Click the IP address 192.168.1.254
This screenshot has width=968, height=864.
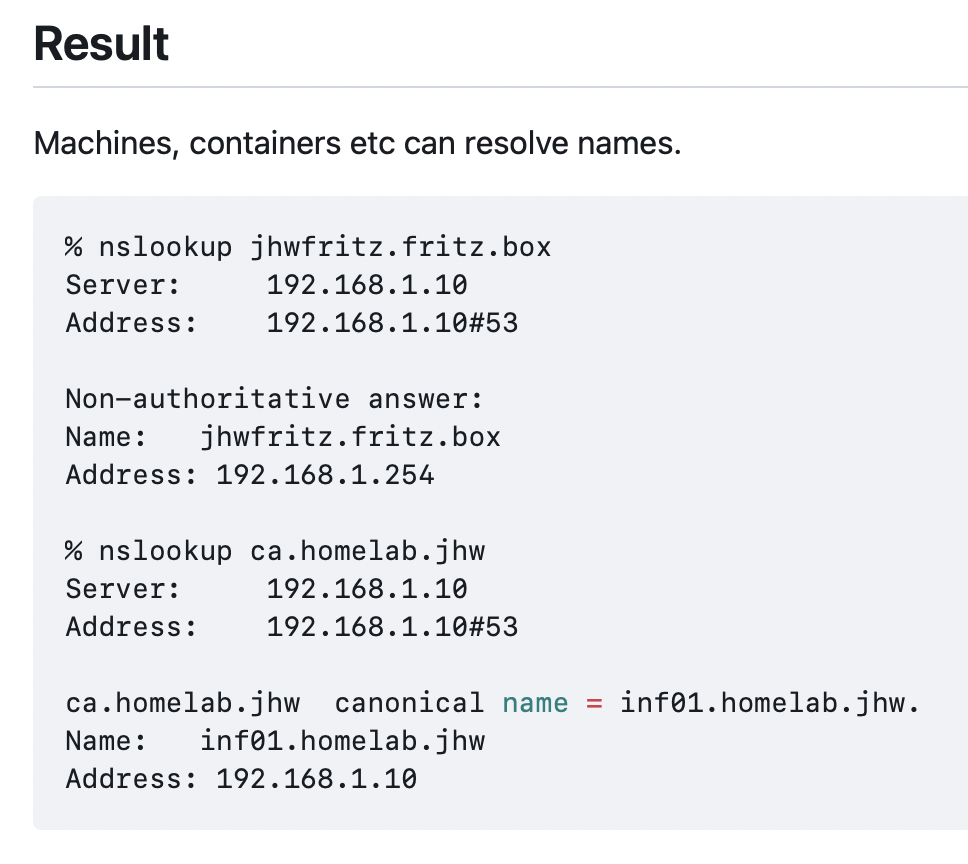[x=325, y=475]
